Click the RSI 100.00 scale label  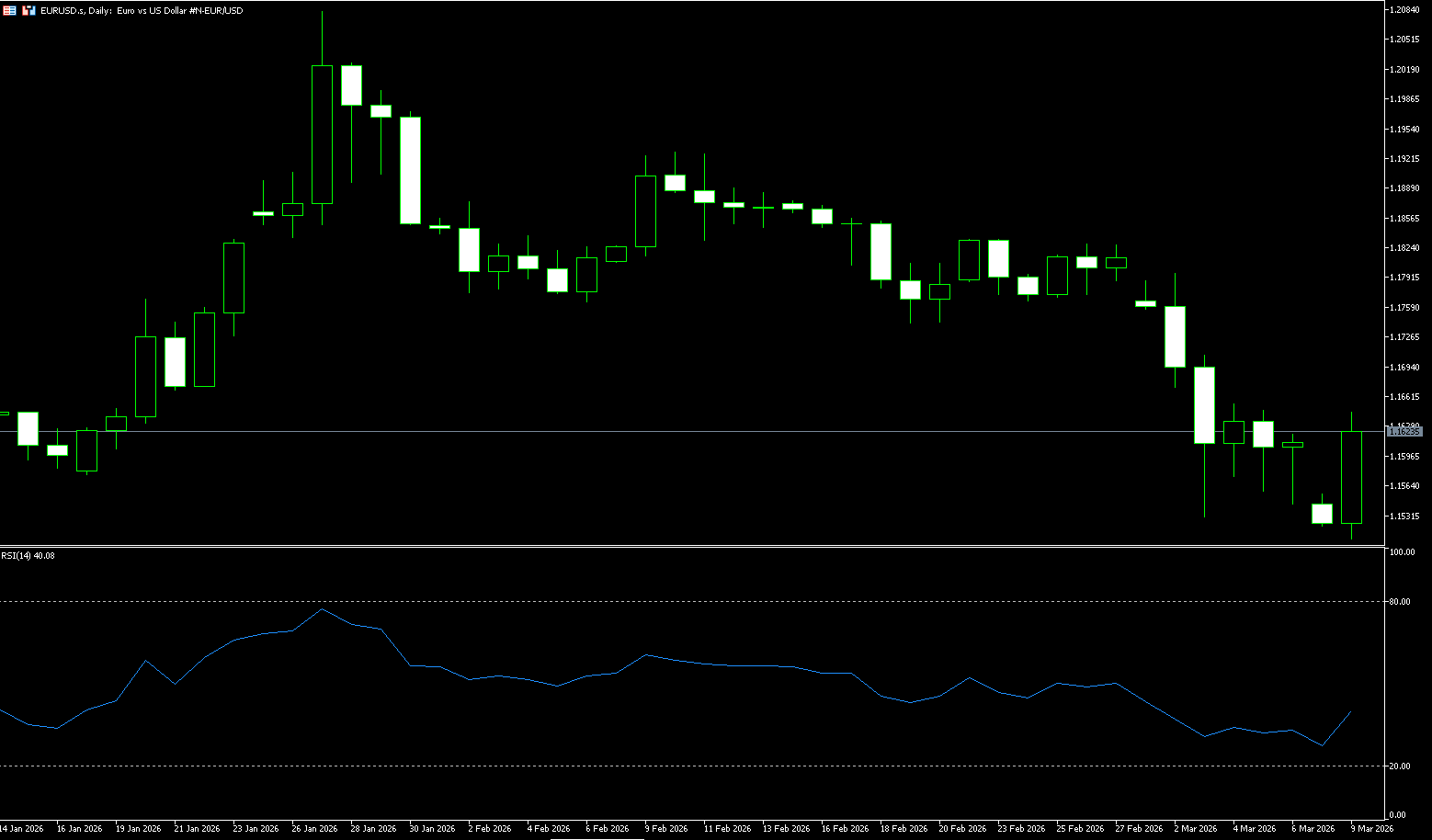point(1402,552)
